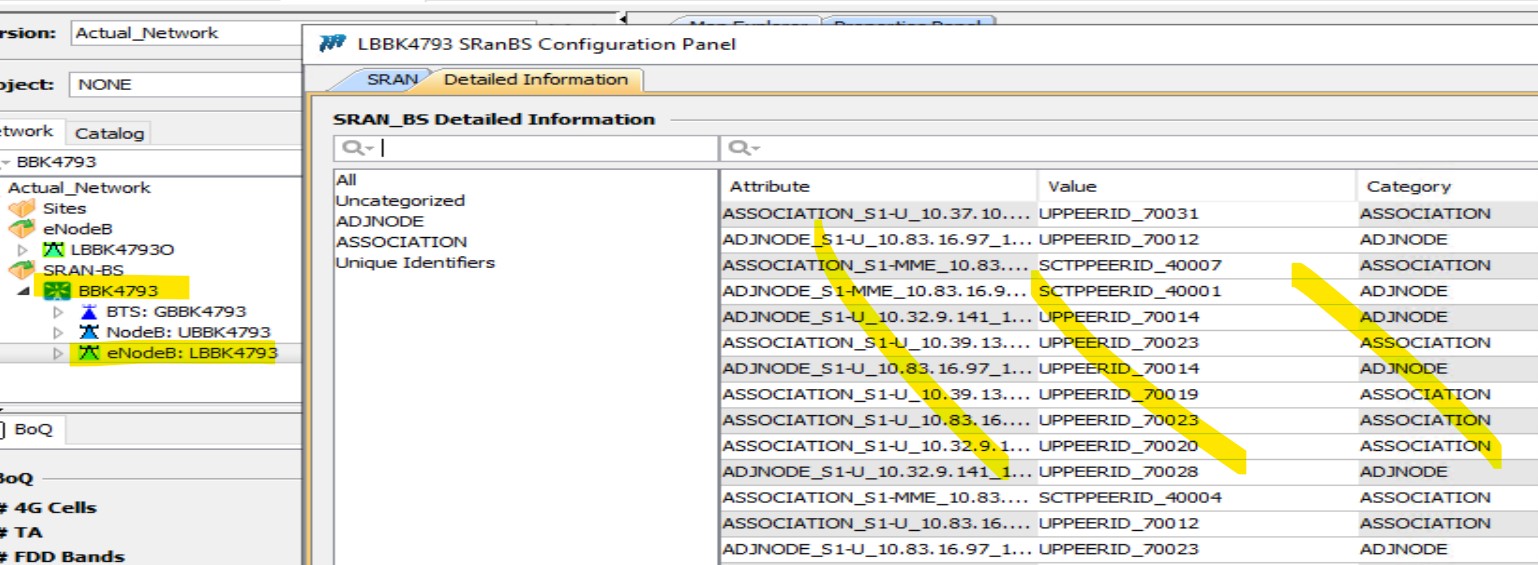Open the Catalog tab

[x=110, y=133]
